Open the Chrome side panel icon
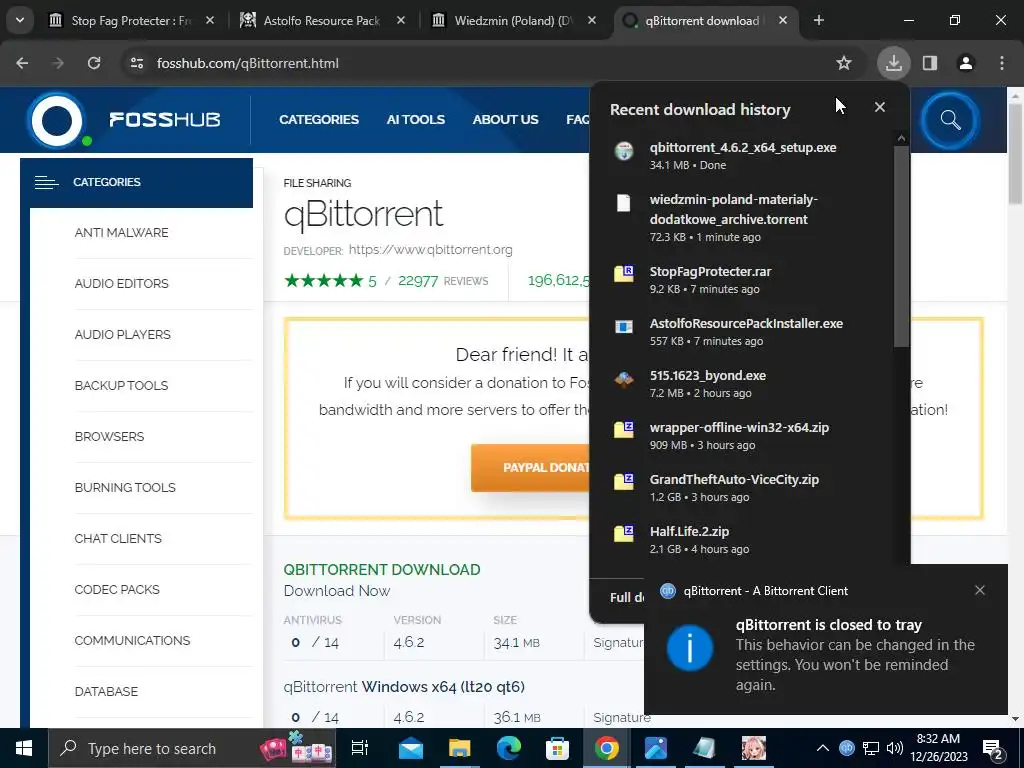Screen dimensions: 1024x768 point(930,63)
